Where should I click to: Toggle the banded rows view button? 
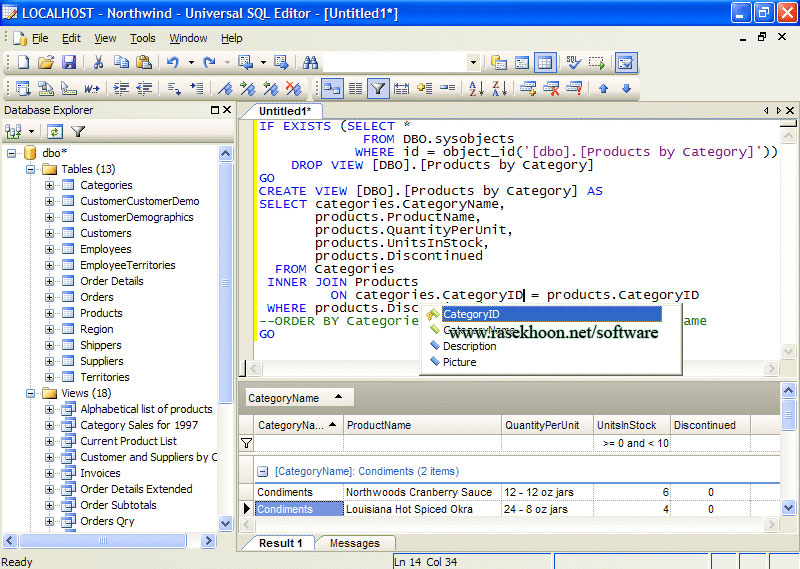[355, 88]
